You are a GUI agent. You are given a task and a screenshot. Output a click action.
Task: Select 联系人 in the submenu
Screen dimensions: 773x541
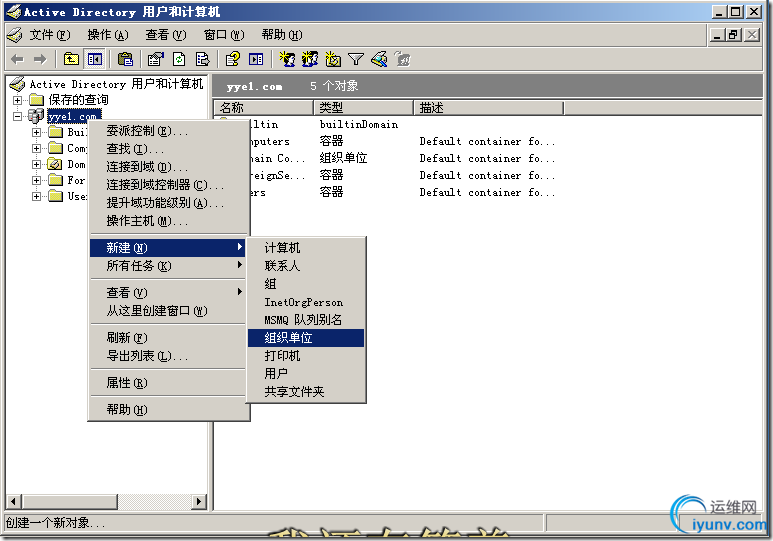pos(306,266)
